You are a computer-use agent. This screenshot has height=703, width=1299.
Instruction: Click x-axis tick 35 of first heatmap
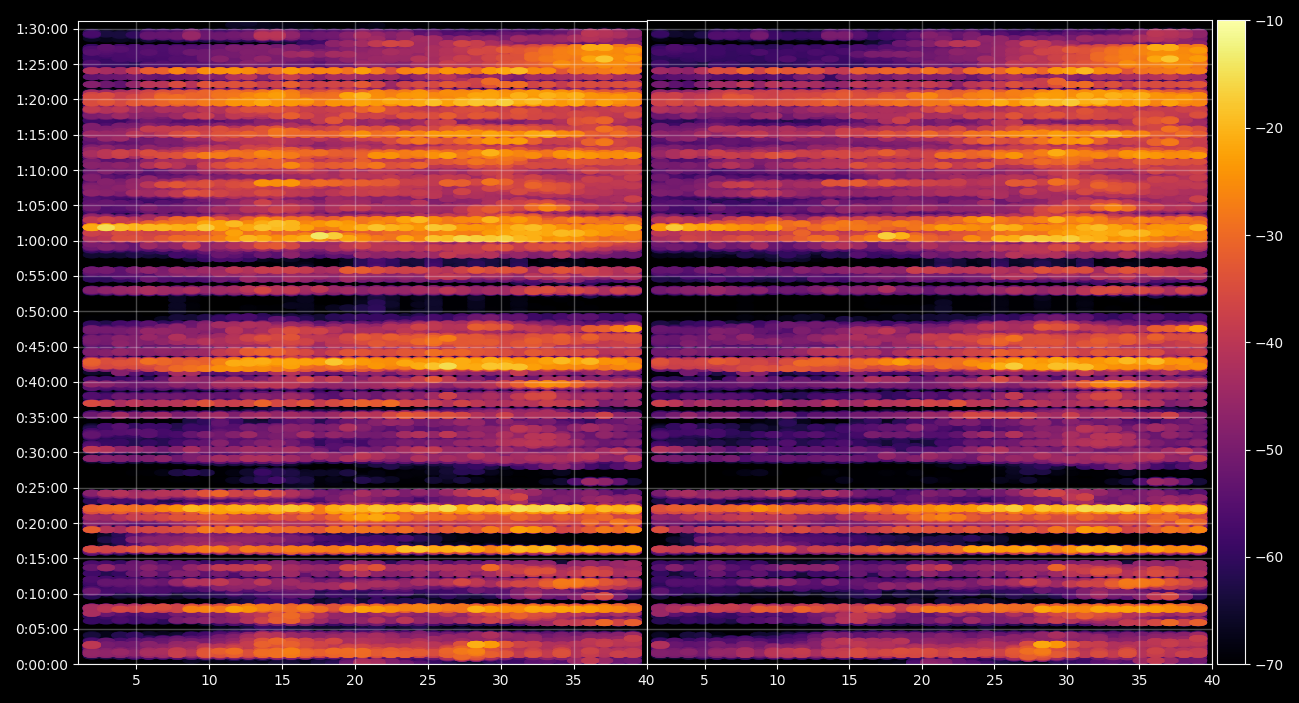click(574, 681)
